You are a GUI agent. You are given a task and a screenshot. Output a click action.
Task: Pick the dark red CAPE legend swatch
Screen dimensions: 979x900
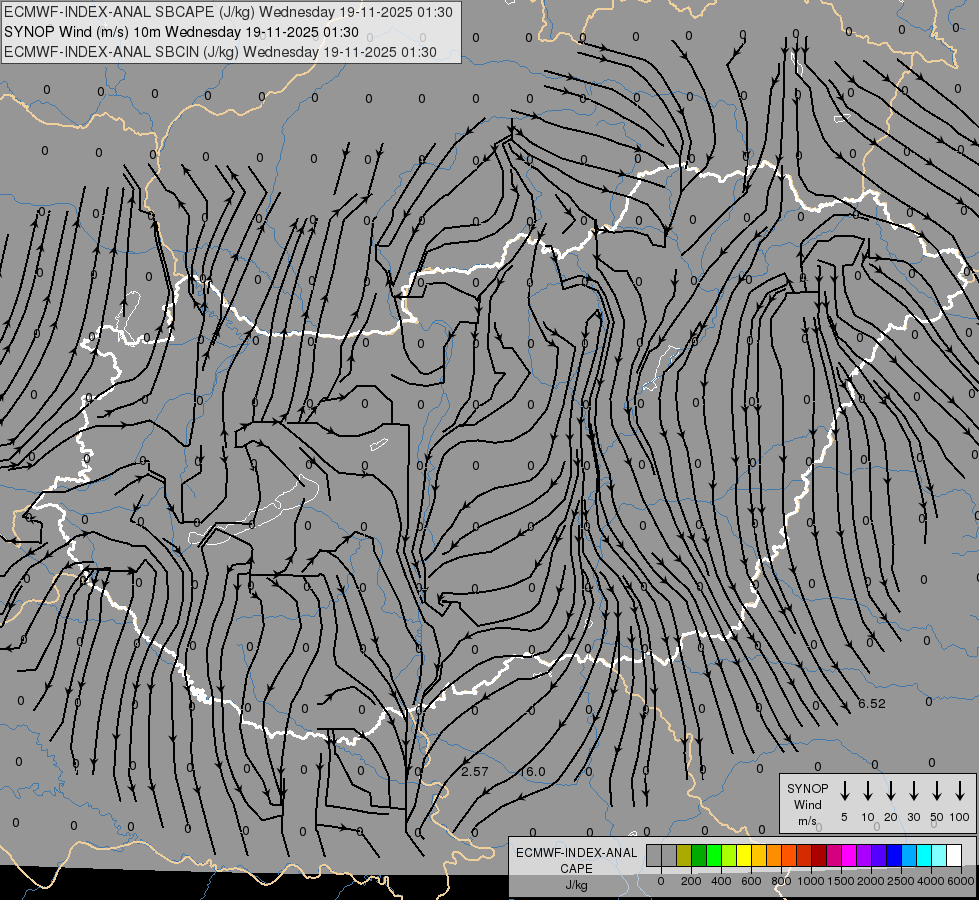(819, 855)
